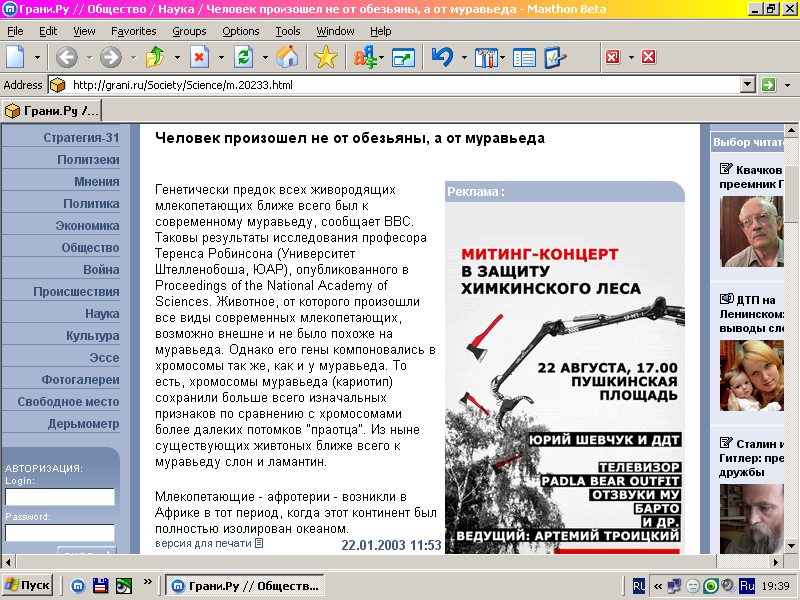Screen dimensions: 800x600
Task: Click the Forward navigation button
Action: [x=110, y=57]
